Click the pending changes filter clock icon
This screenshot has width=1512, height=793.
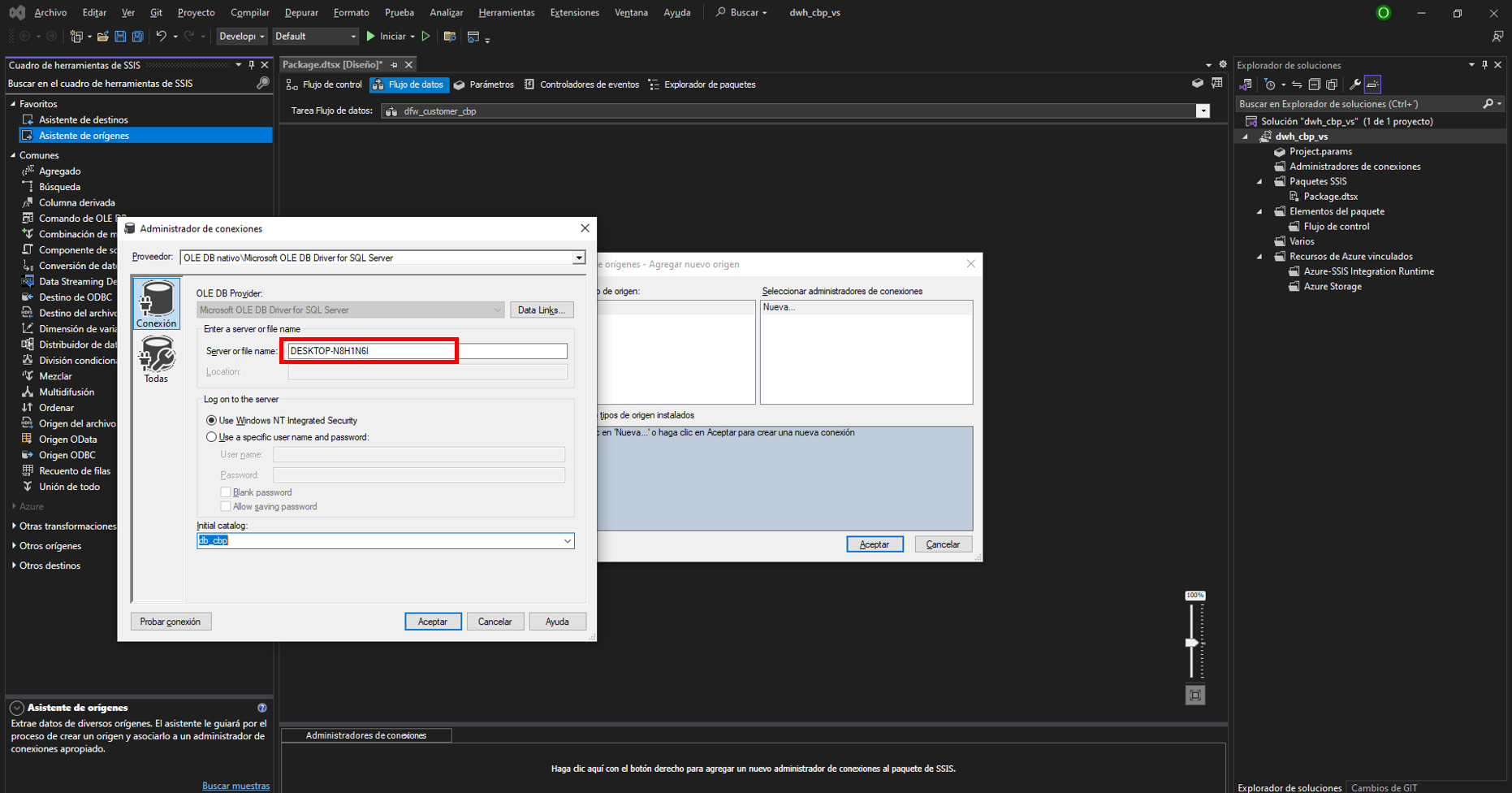1270,84
